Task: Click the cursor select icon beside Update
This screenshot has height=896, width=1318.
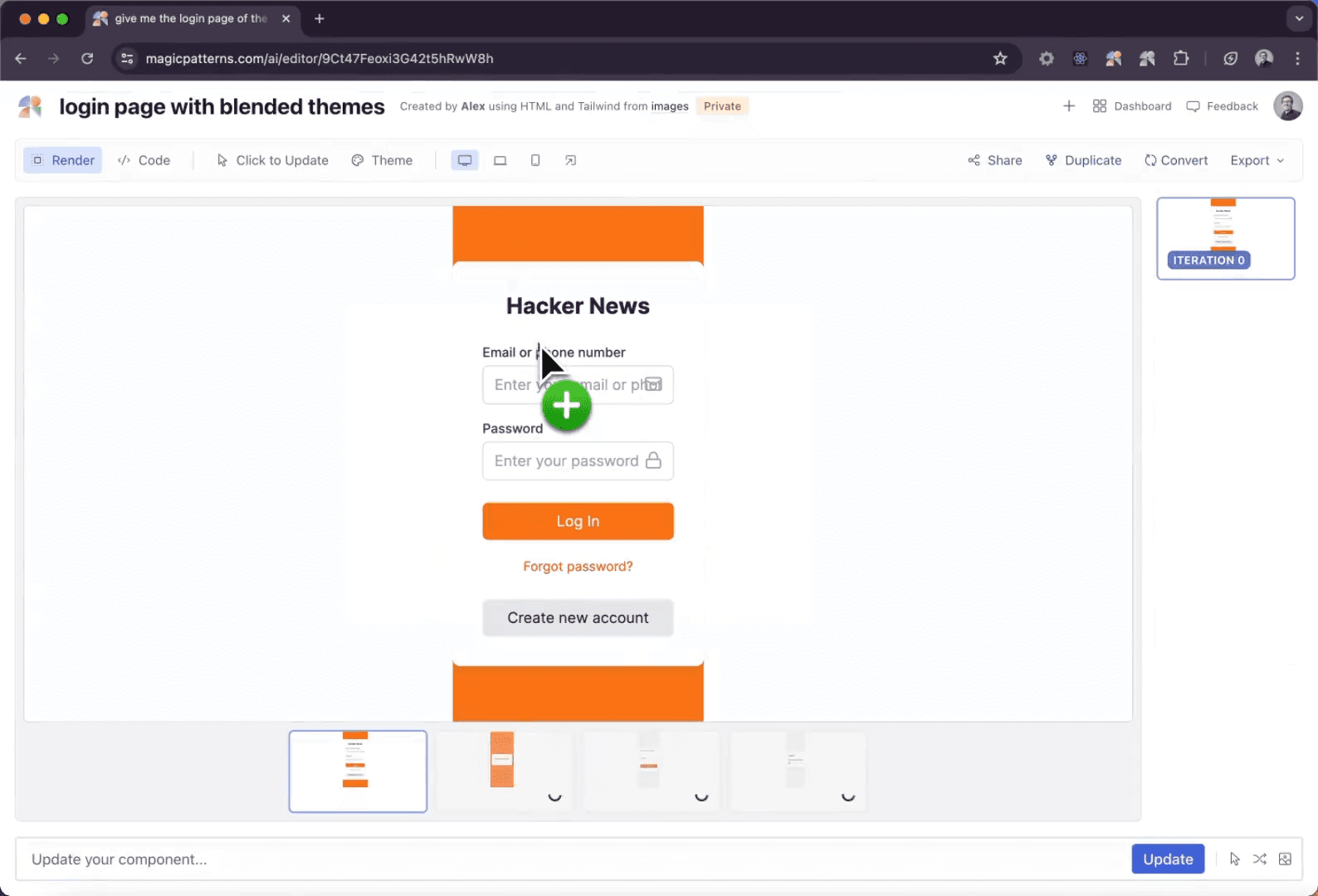Action: coord(1235,859)
